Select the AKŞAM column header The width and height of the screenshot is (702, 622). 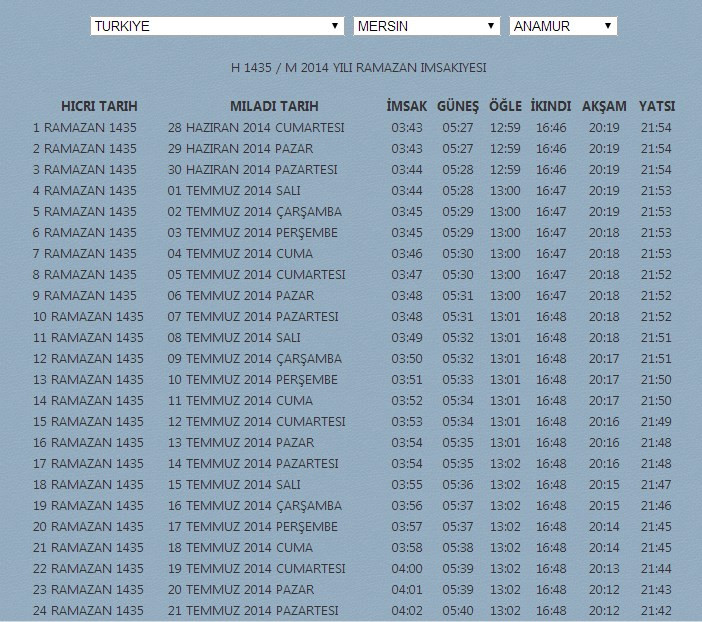[x=604, y=106]
